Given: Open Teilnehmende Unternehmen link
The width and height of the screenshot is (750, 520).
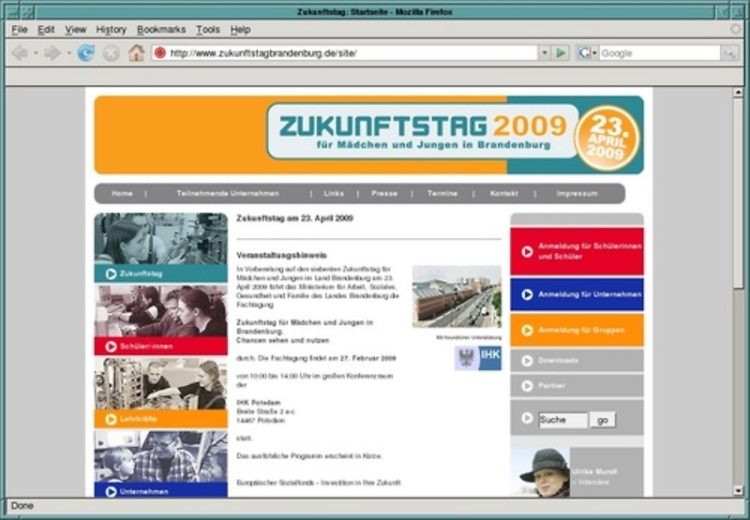Looking at the screenshot, I should pyautogui.click(x=228, y=193).
